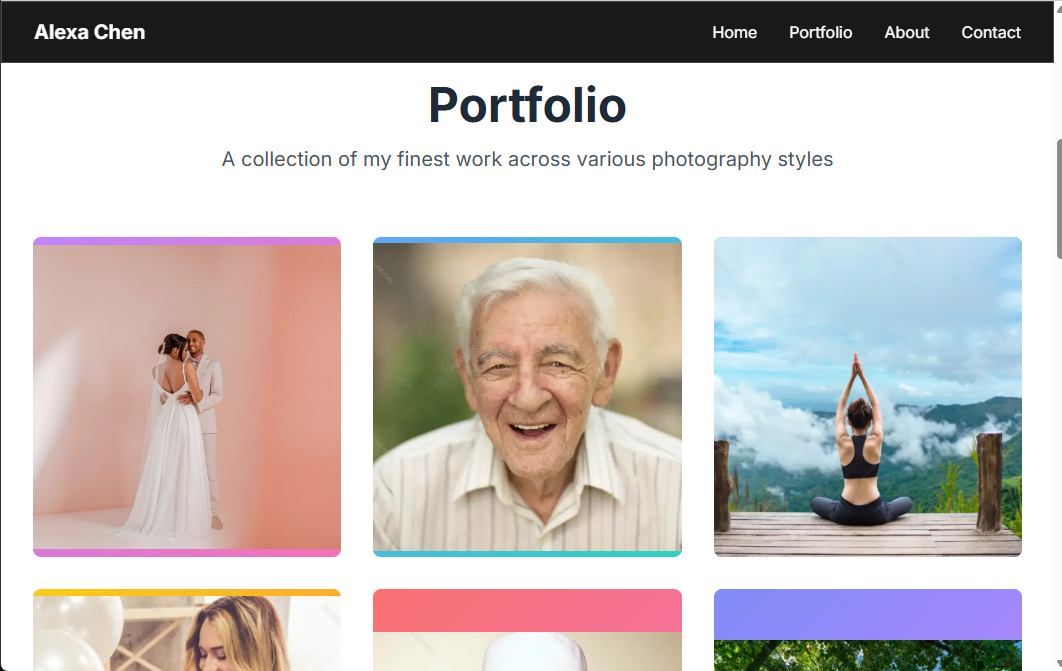
Task: Navigate to the About page
Action: (x=906, y=32)
